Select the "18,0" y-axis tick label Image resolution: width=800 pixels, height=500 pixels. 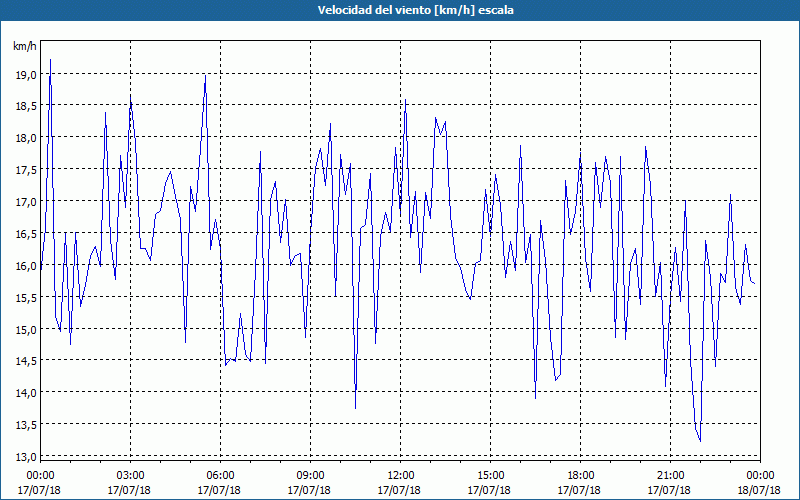(x=27, y=138)
